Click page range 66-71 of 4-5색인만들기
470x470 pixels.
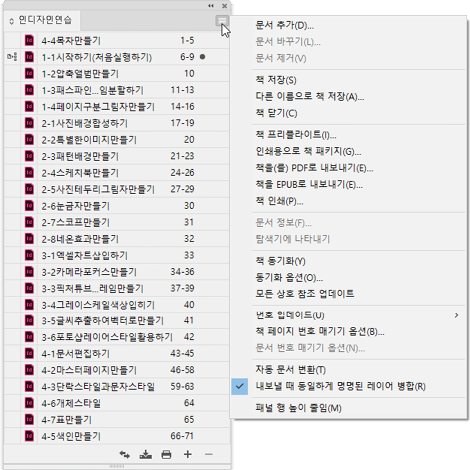[182, 436]
